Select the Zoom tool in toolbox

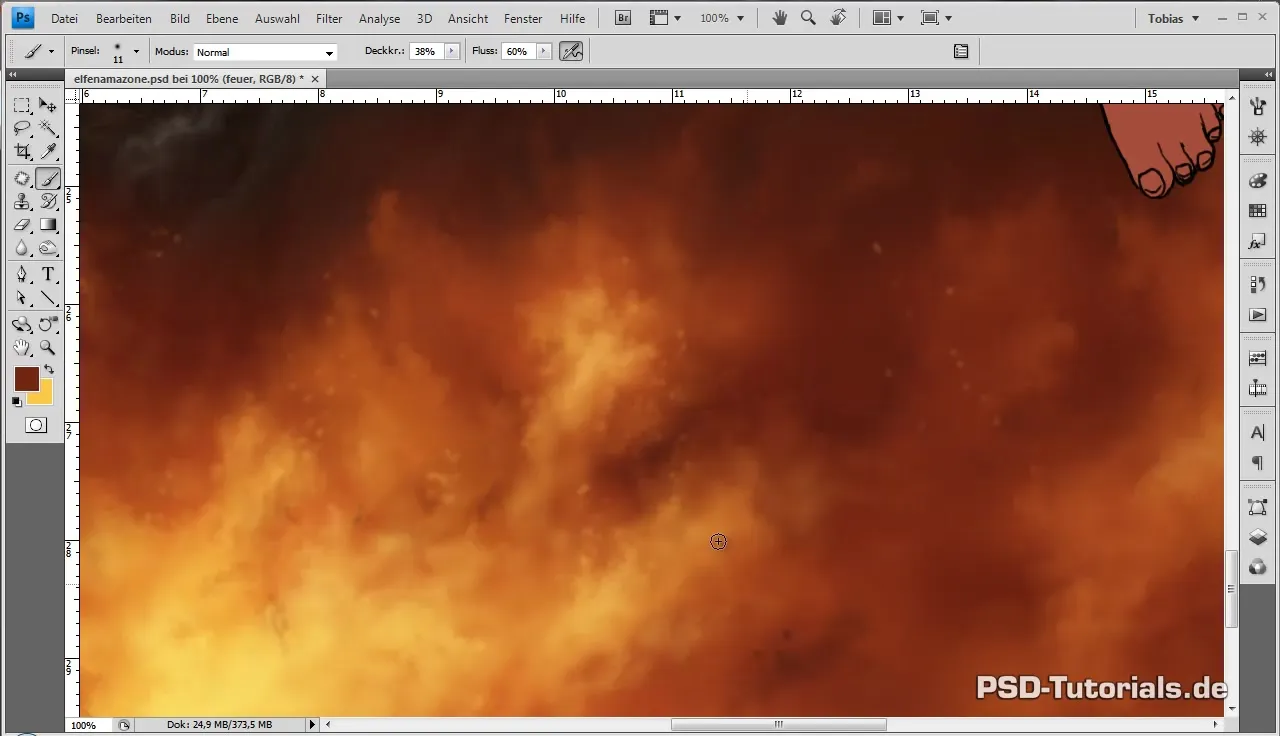47,347
